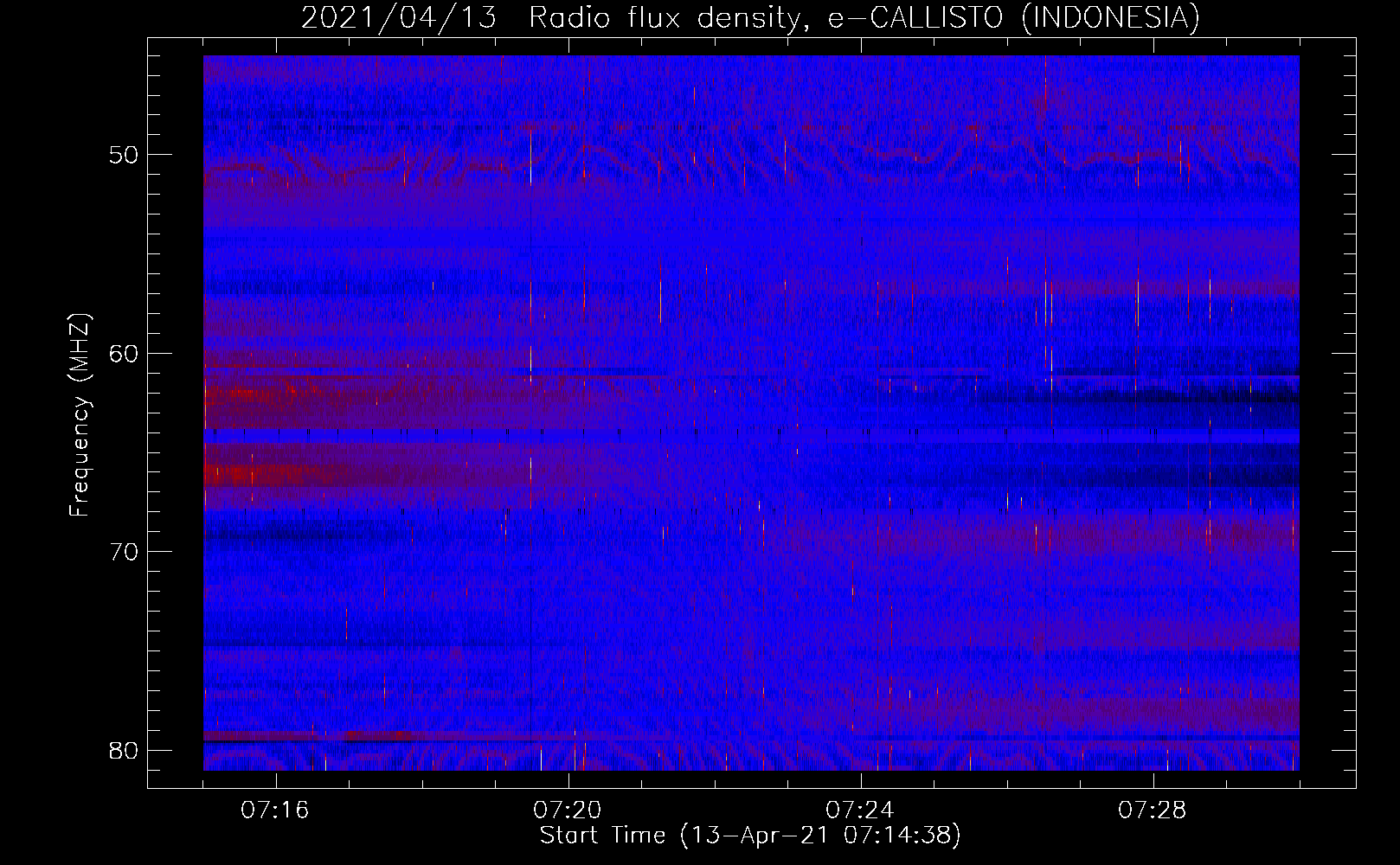Click the '70' frequency tick label
Viewport: 1400px width, 865px height.
tap(124, 551)
